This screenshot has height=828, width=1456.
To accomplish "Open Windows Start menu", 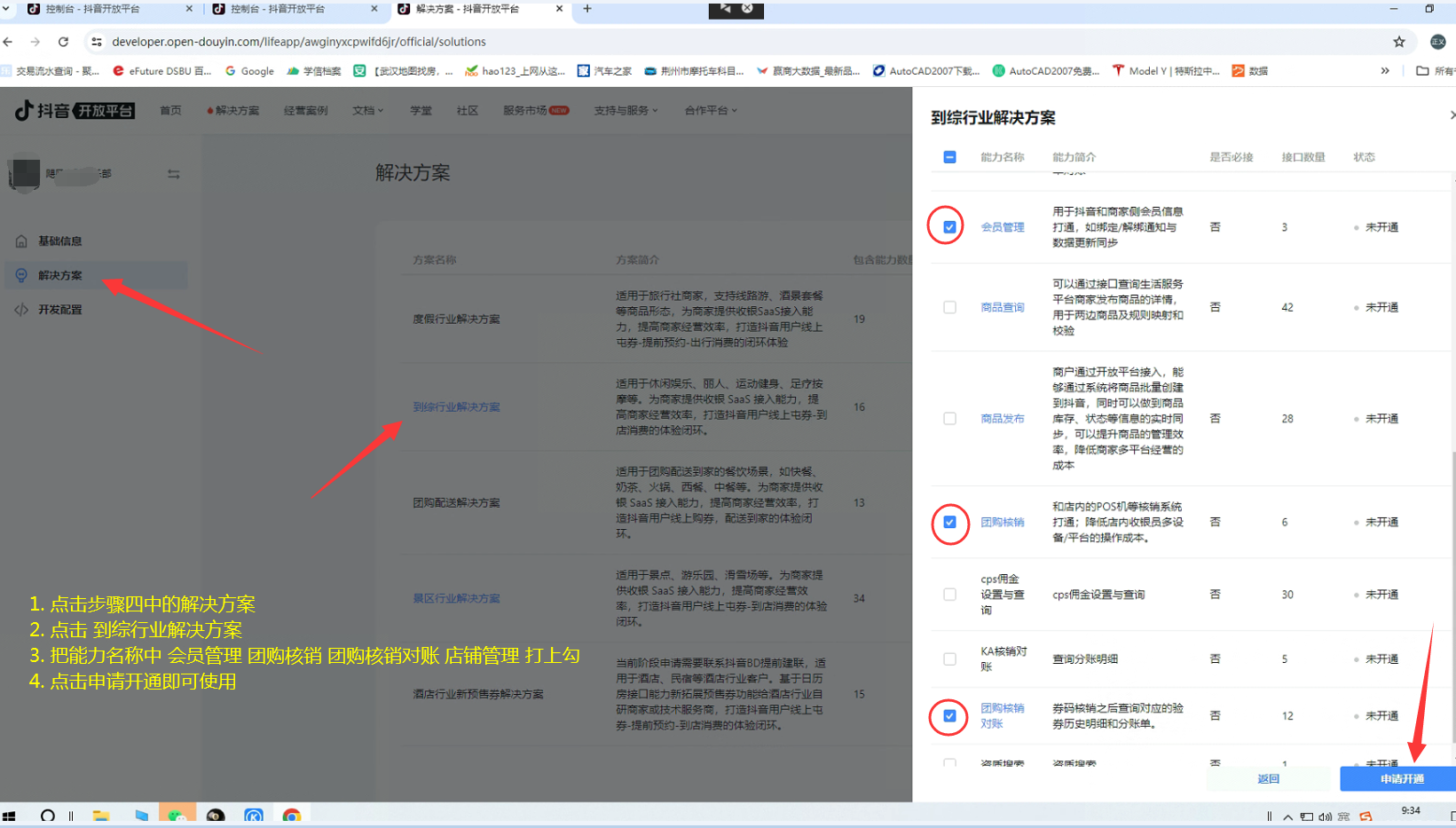I will point(9,816).
